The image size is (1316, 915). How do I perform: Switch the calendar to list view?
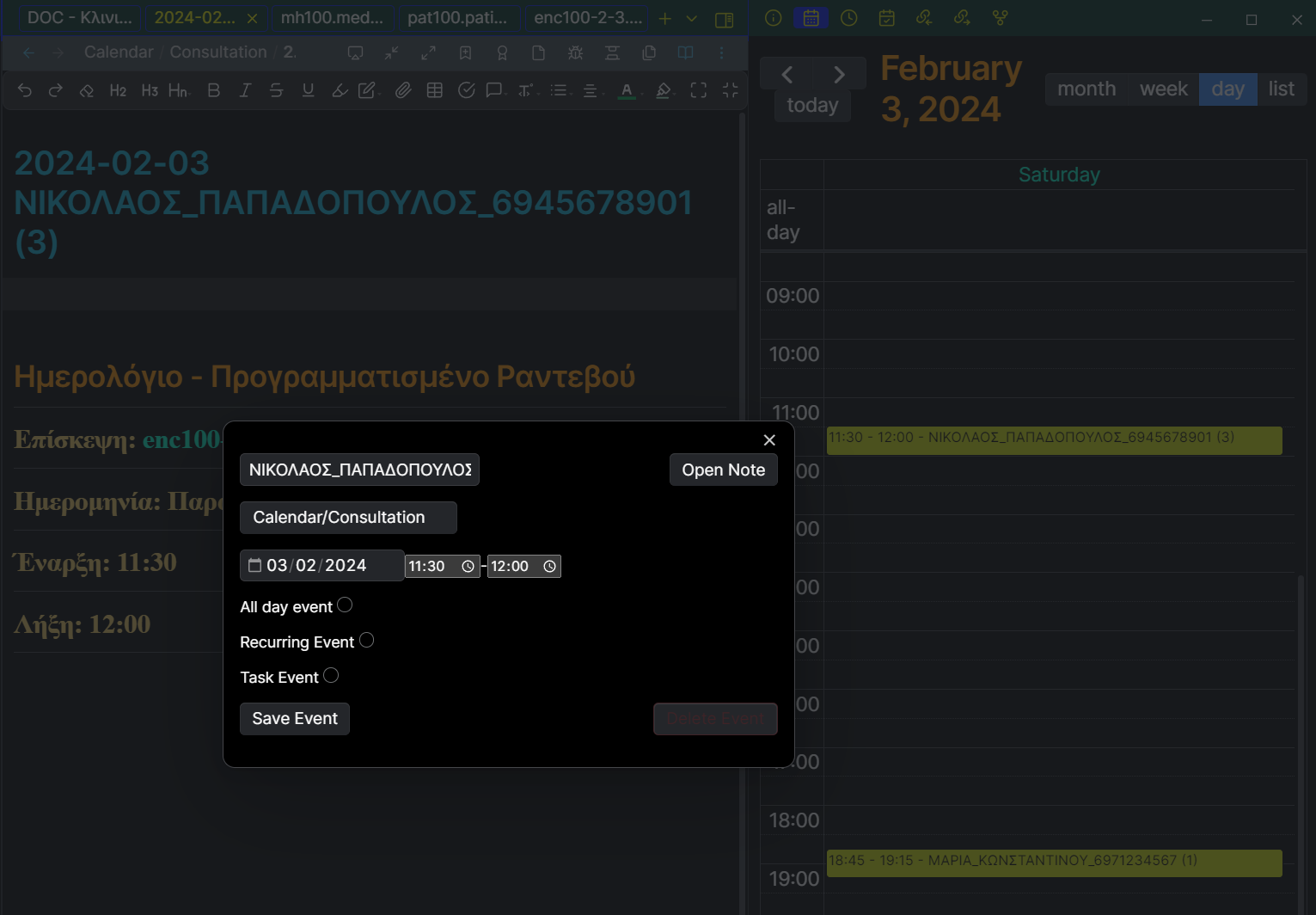click(x=1282, y=89)
